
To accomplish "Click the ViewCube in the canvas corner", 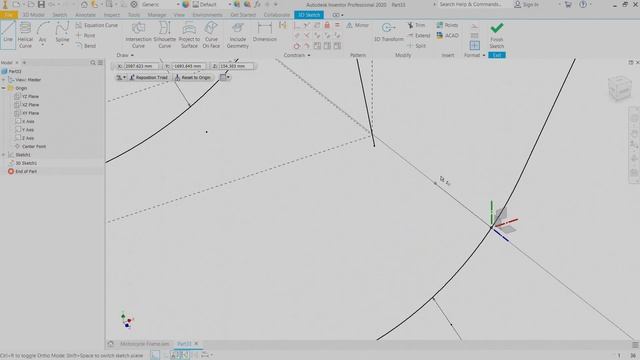I will click(620, 87).
